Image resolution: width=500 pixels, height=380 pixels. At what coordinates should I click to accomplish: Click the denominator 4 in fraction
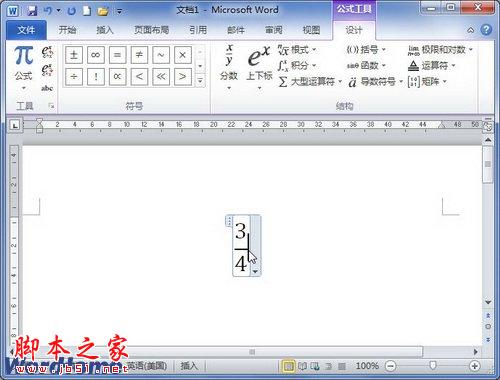(241, 263)
